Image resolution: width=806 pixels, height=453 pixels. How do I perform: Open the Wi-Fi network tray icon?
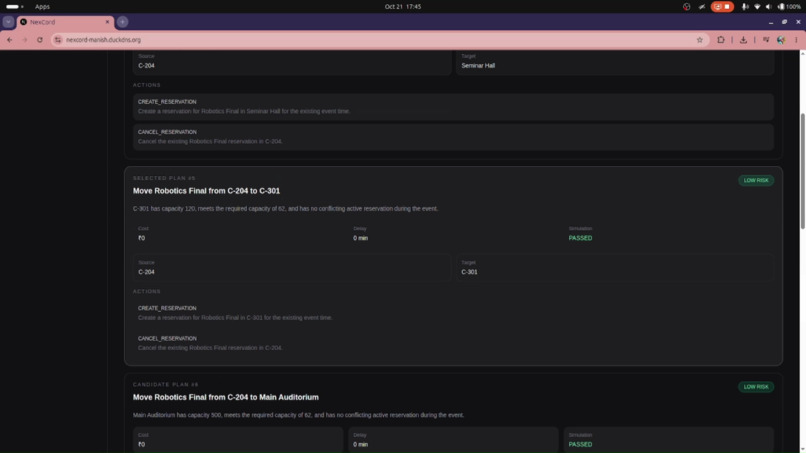[x=757, y=7]
